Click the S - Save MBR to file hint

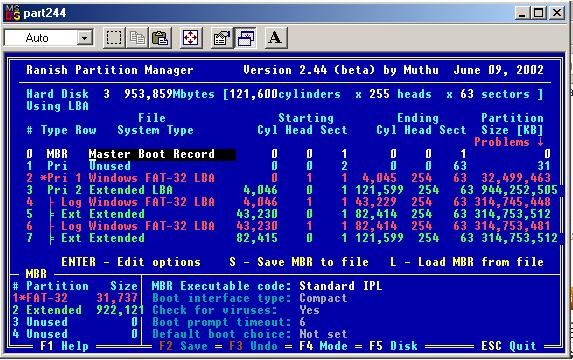click(299, 262)
